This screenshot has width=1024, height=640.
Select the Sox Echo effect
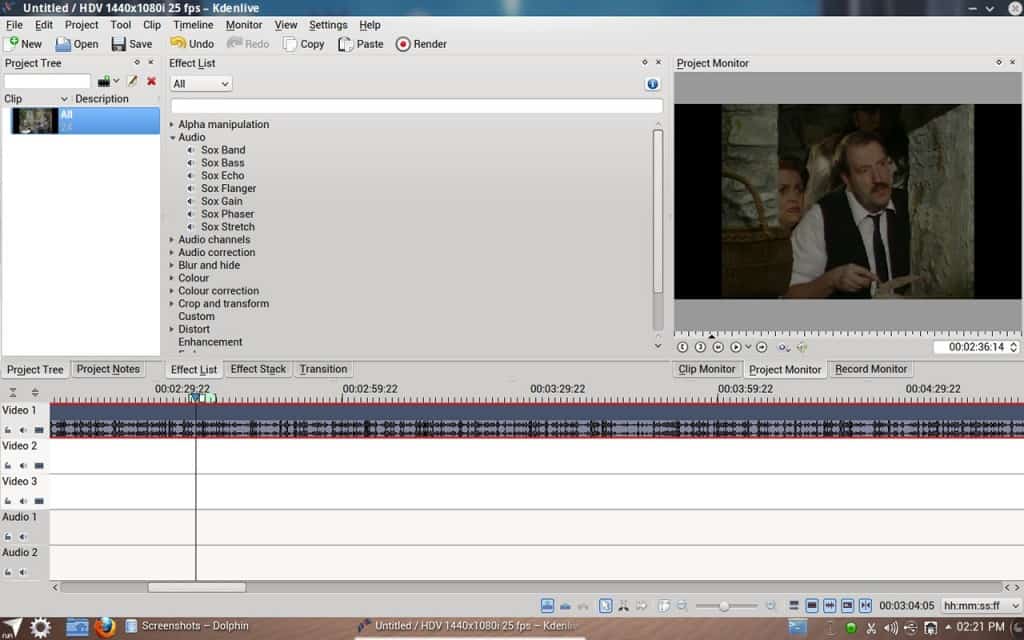pyautogui.click(x=222, y=176)
